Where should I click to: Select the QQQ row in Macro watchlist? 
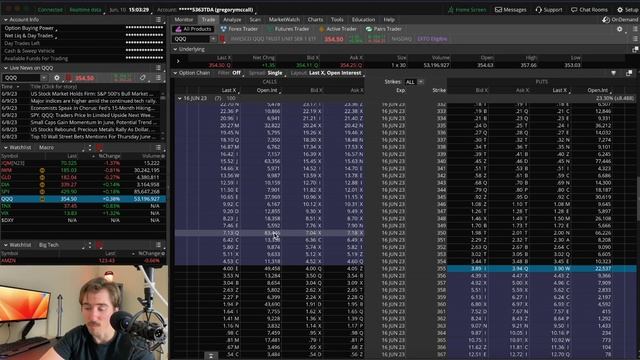tap(83, 199)
